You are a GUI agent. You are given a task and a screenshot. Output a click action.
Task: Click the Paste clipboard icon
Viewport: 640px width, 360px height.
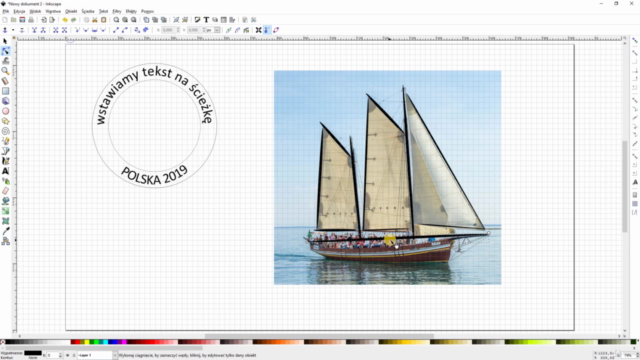point(104,20)
